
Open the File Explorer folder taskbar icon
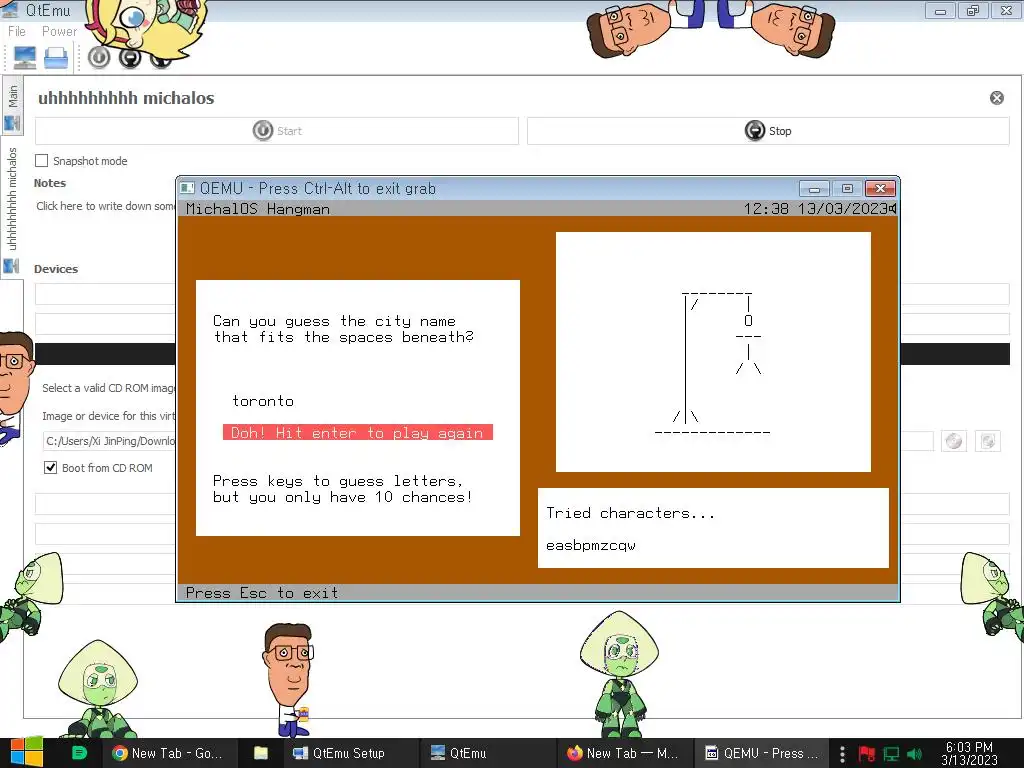261,753
